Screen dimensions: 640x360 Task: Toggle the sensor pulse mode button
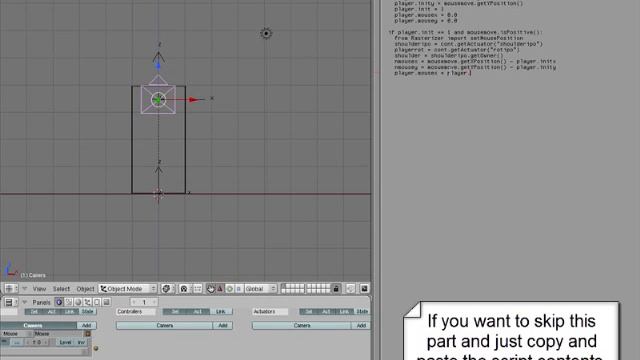tap(17, 342)
